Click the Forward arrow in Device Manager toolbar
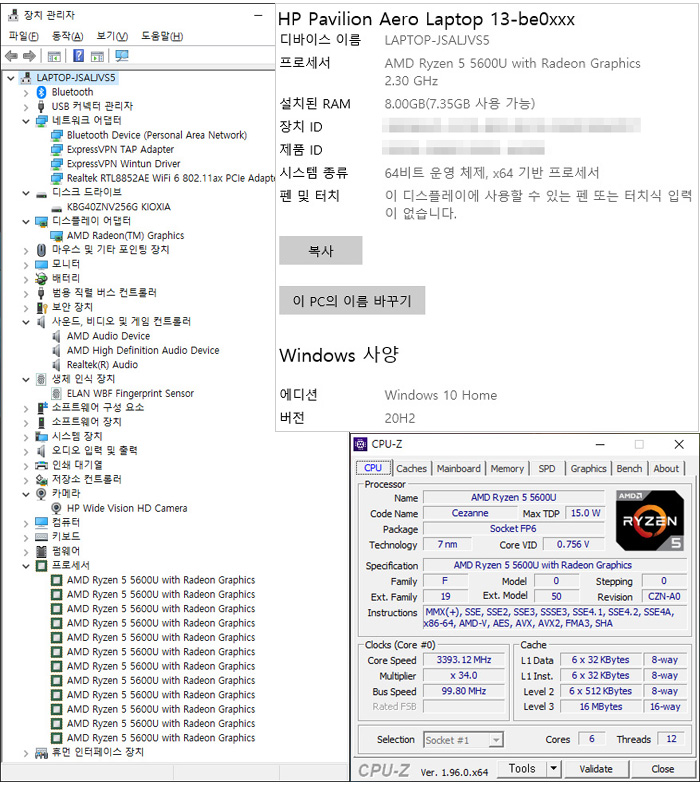The image size is (700, 786). pos(29,56)
